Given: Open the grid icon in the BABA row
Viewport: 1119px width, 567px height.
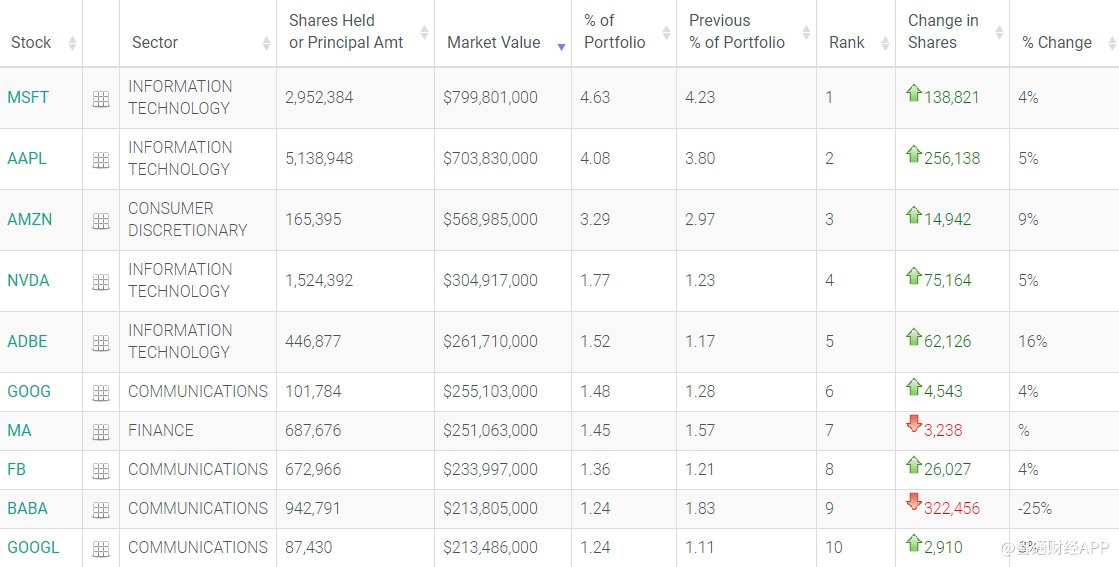Looking at the screenshot, I should pos(101,510).
